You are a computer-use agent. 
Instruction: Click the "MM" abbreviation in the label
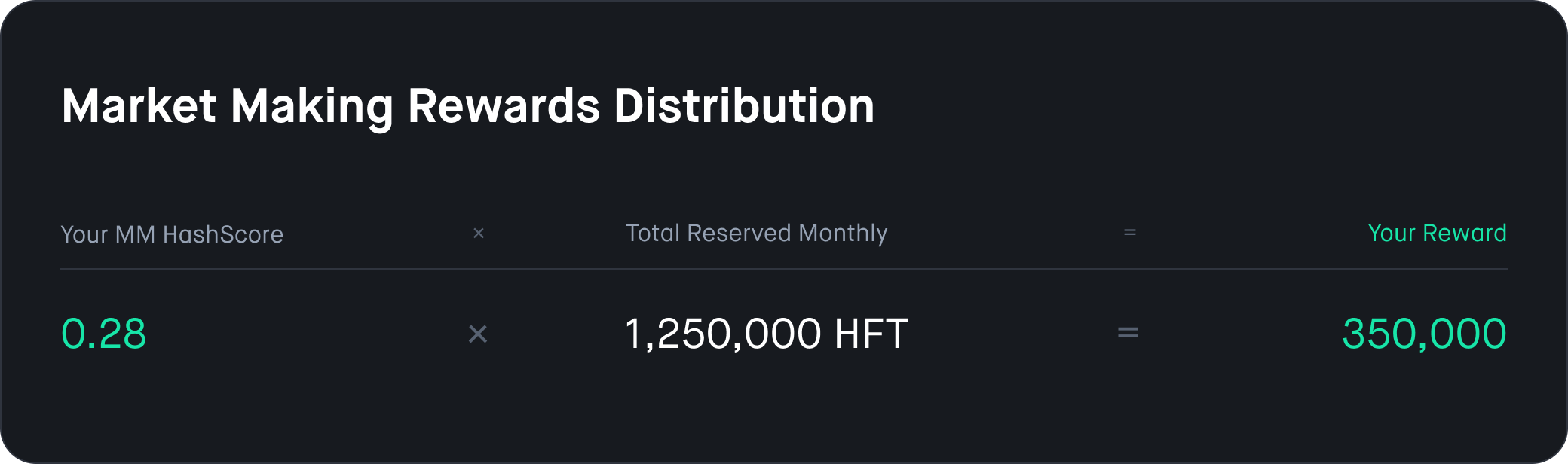tap(136, 234)
